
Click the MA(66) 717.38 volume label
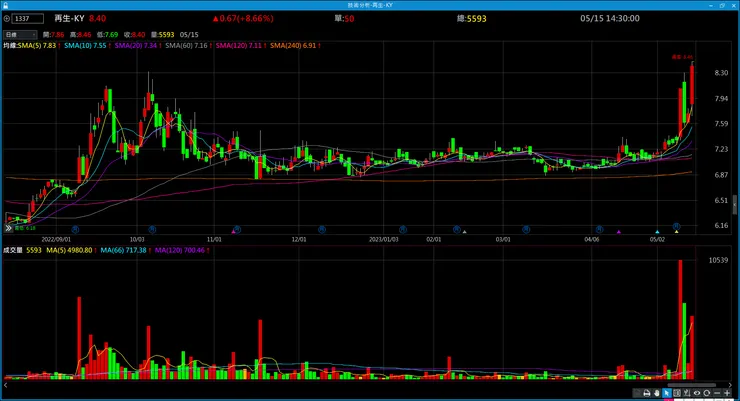tap(124, 251)
